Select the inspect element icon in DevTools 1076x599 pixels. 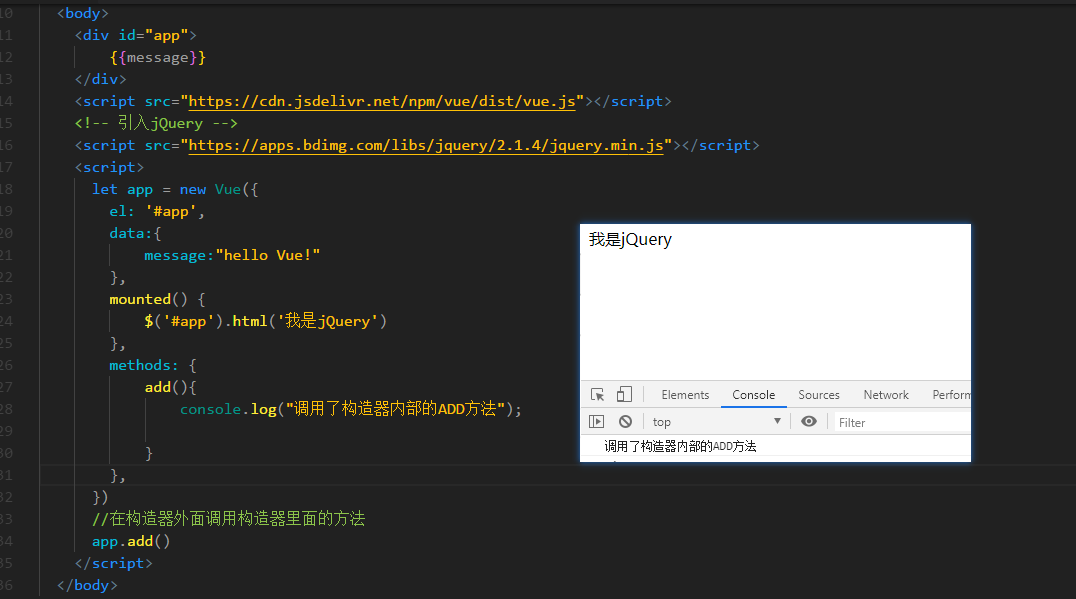597,395
